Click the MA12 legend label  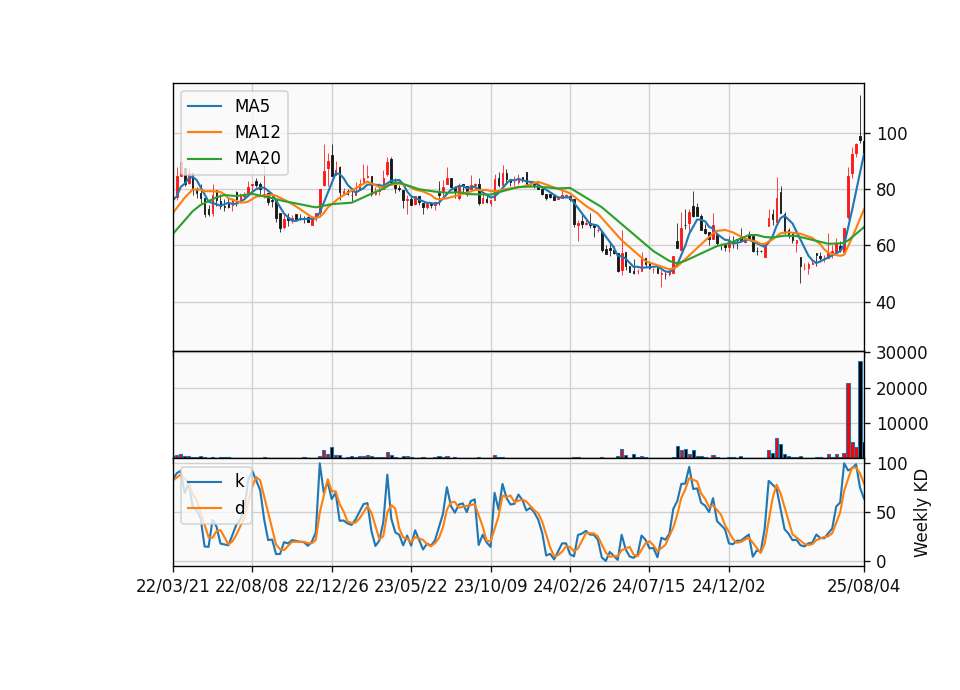tap(257, 132)
